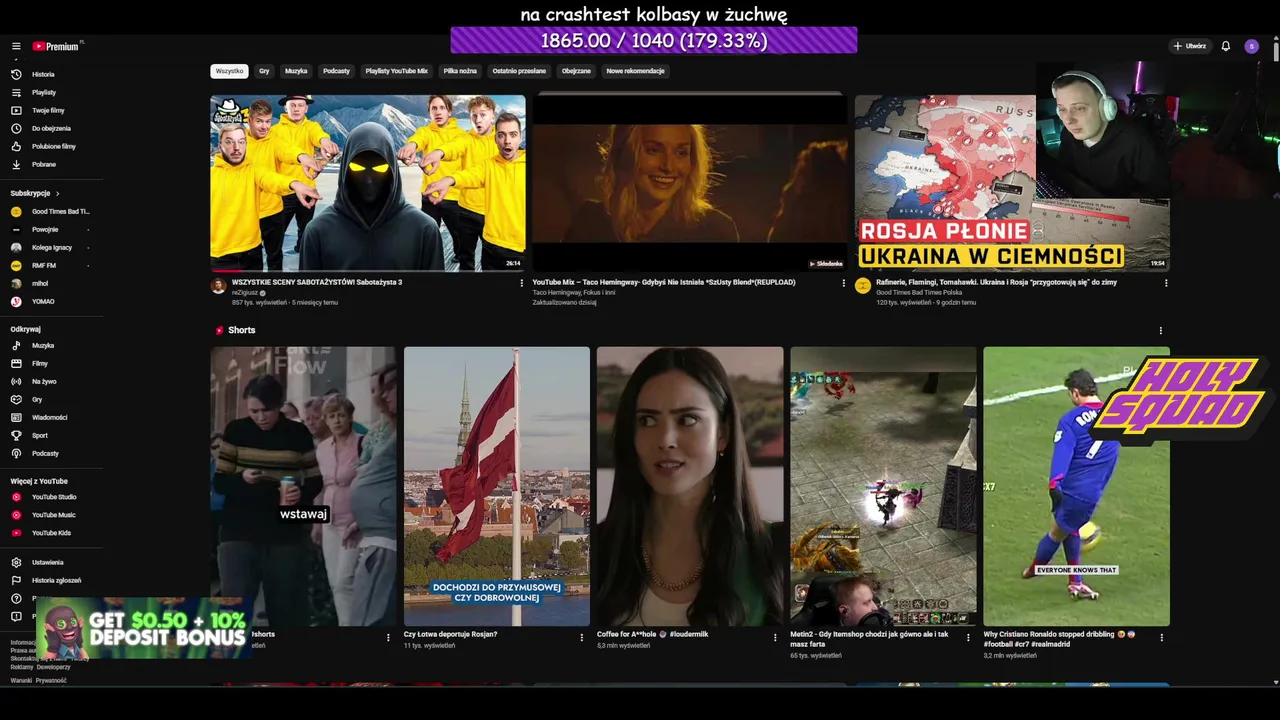
Task: Open the RMF FM subscription channel
Action: coord(43,265)
